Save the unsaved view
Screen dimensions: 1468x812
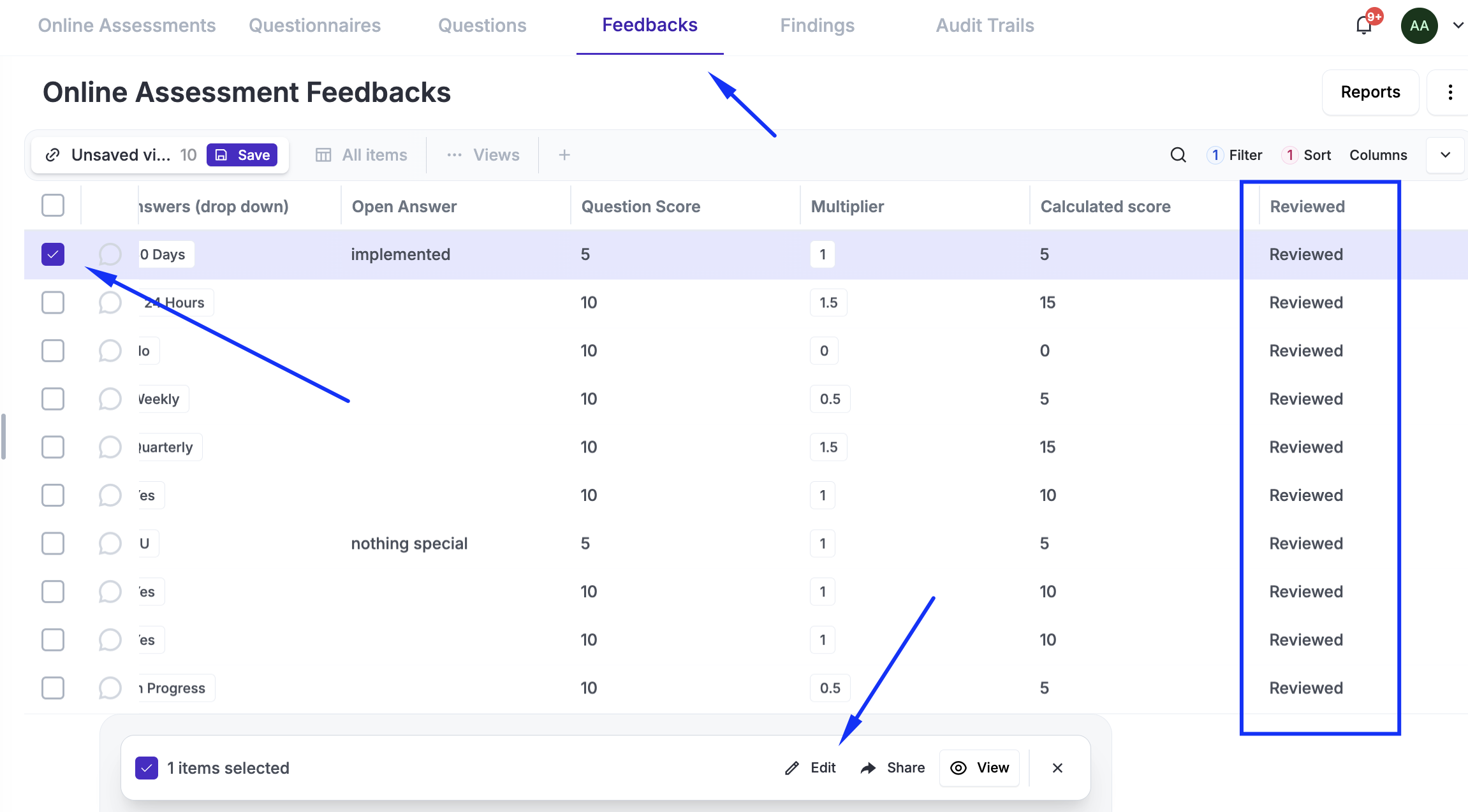click(242, 155)
